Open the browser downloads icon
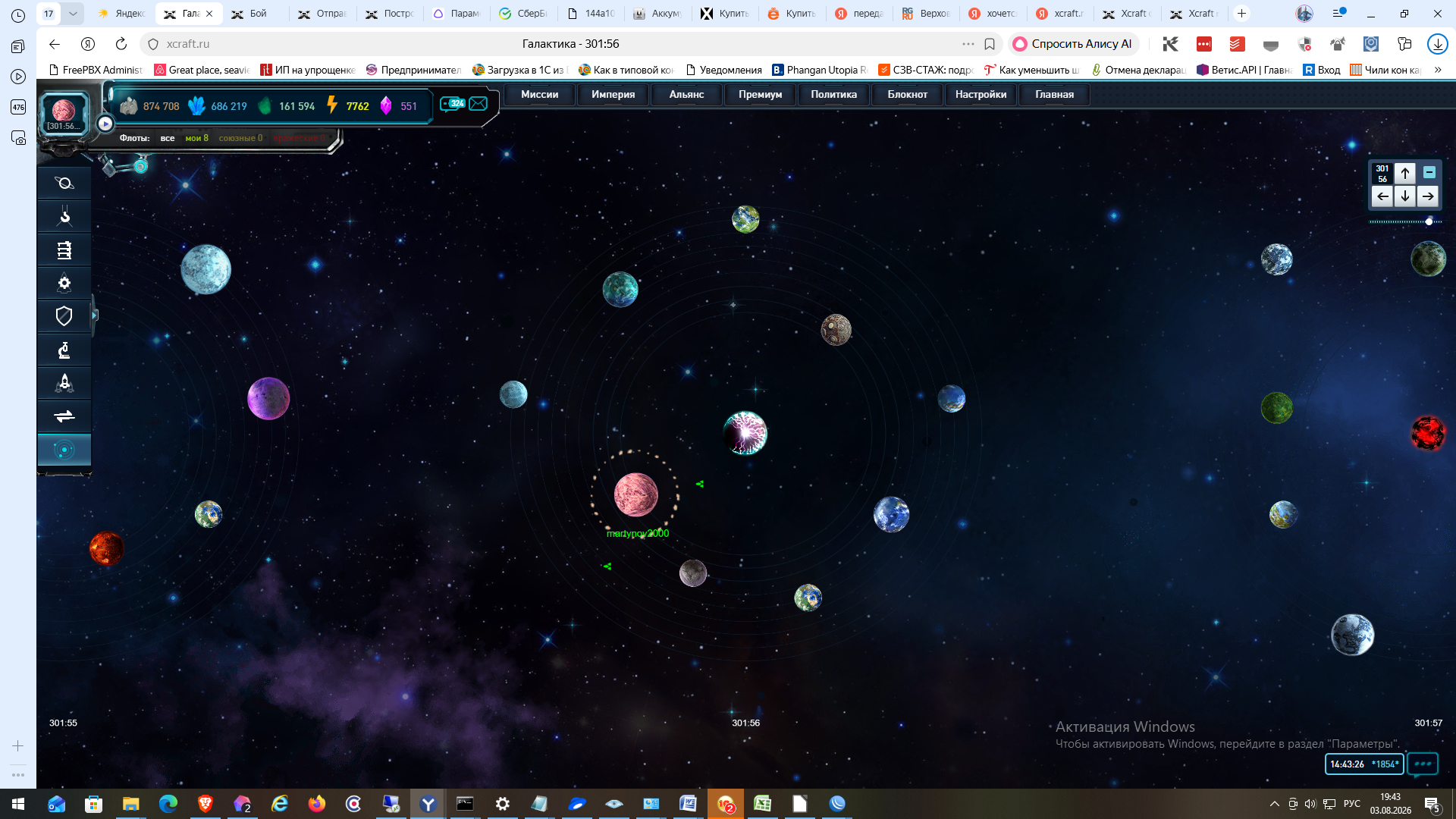 coord(1438,44)
